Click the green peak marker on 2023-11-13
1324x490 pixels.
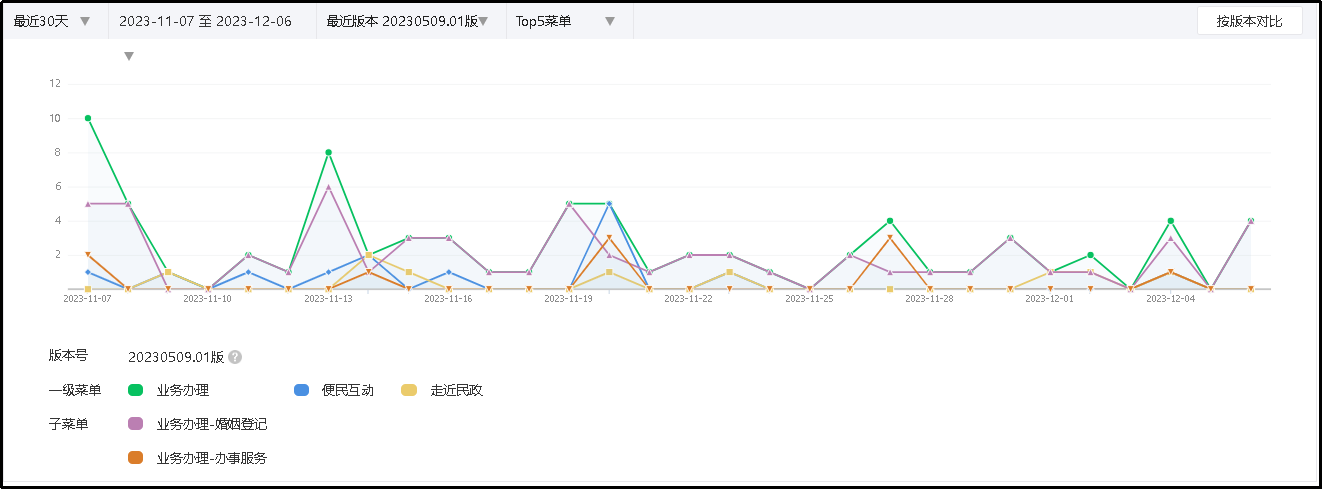tap(328, 152)
